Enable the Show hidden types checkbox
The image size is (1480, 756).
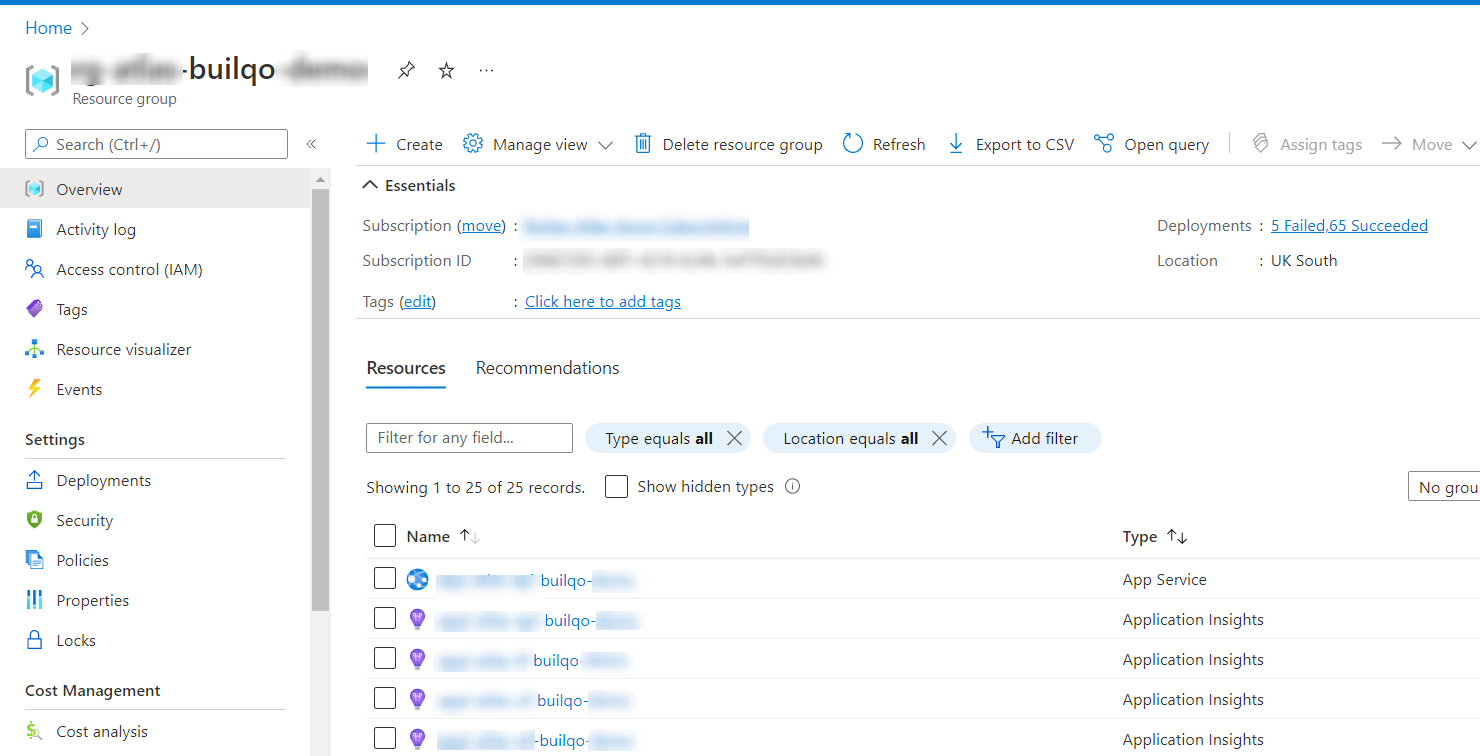(617, 487)
